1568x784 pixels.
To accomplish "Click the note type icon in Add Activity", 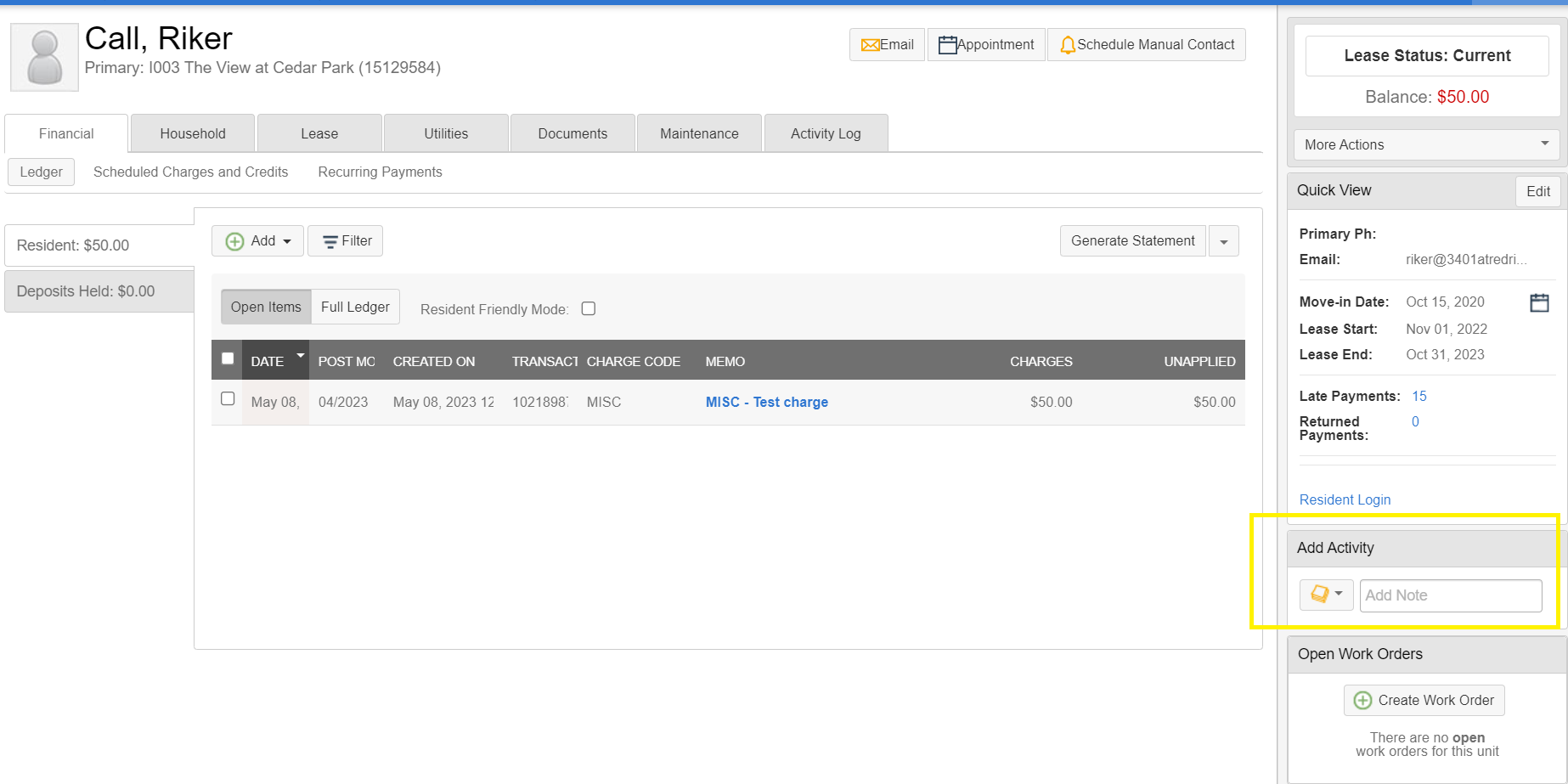I will [x=1319, y=594].
